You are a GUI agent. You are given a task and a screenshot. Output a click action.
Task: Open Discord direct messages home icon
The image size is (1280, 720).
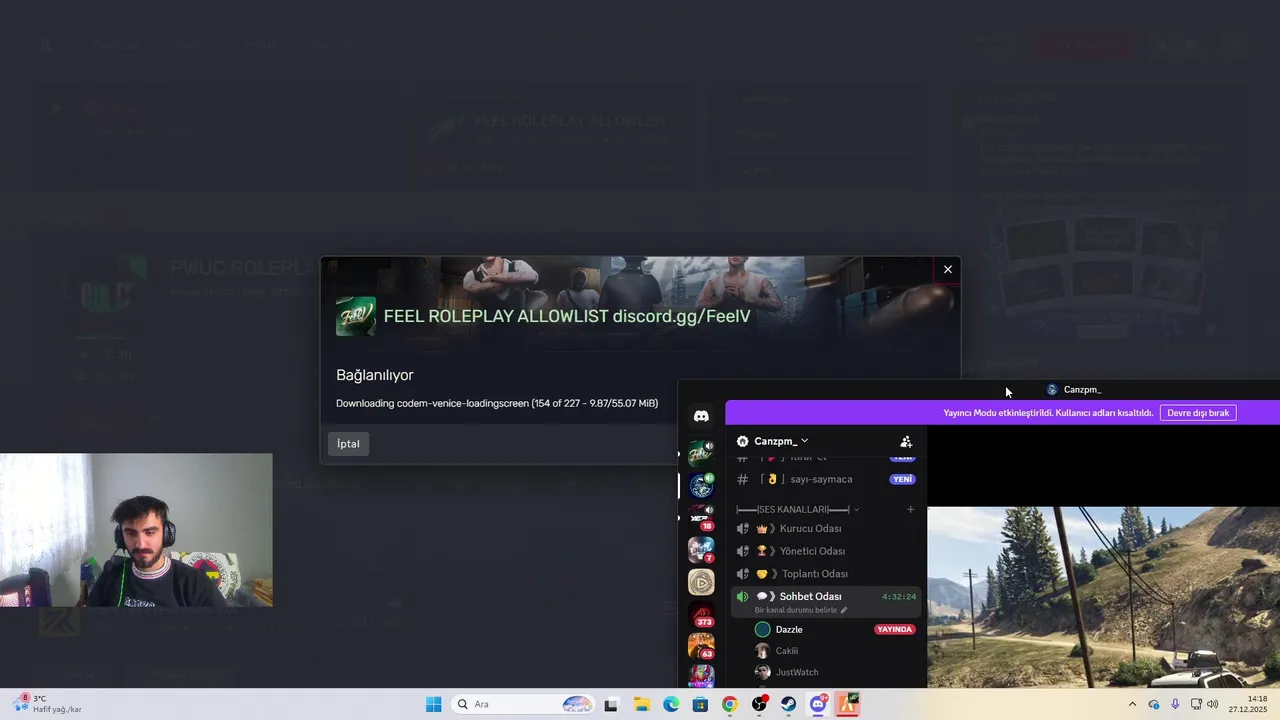point(701,416)
